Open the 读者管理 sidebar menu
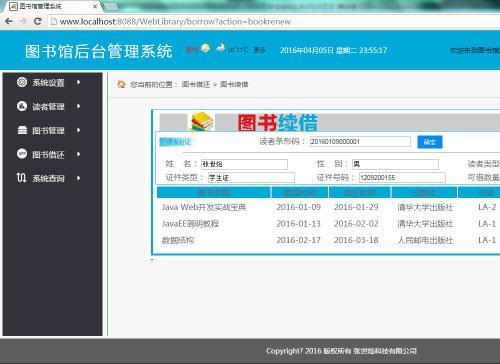The image size is (500, 364). pyautogui.click(x=49, y=106)
